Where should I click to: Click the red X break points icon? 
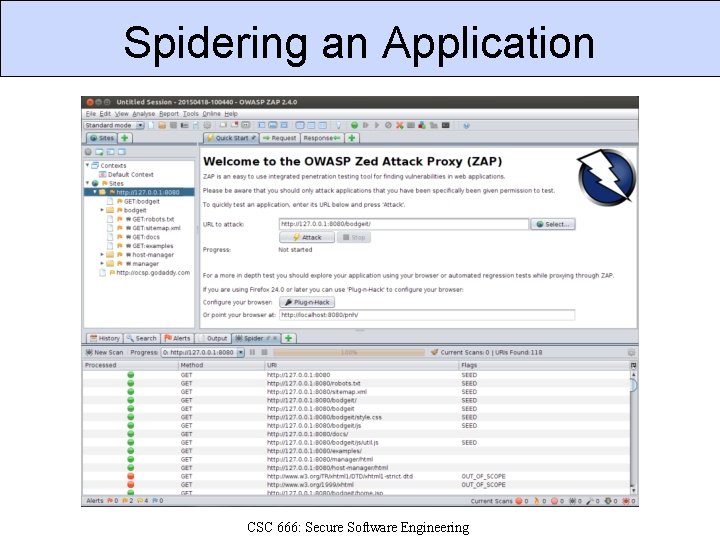(x=399, y=125)
